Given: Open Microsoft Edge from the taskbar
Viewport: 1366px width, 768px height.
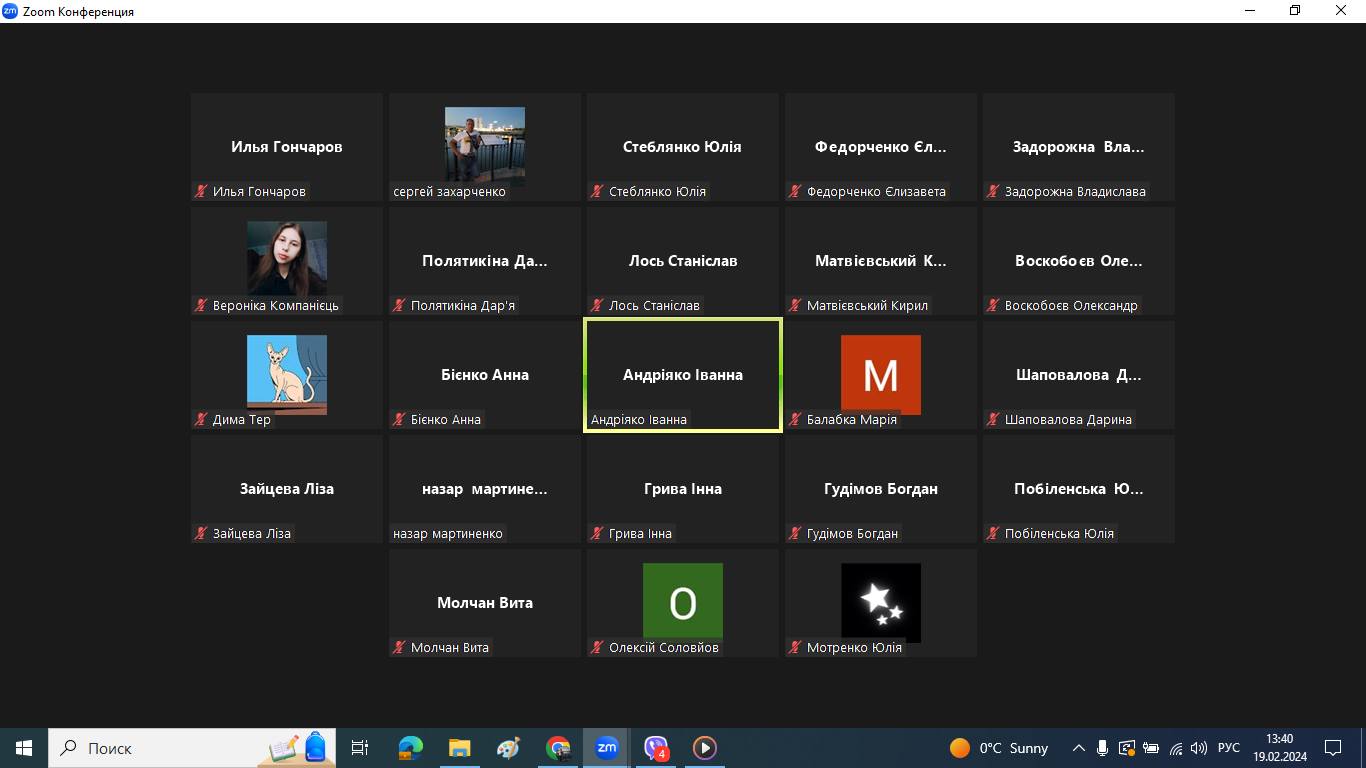Looking at the screenshot, I should pos(411,748).
